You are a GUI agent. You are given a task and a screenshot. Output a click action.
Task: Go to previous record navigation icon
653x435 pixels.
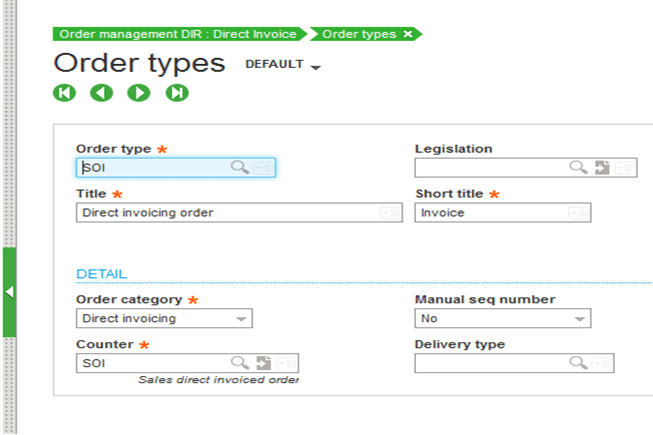pos(102,93)
